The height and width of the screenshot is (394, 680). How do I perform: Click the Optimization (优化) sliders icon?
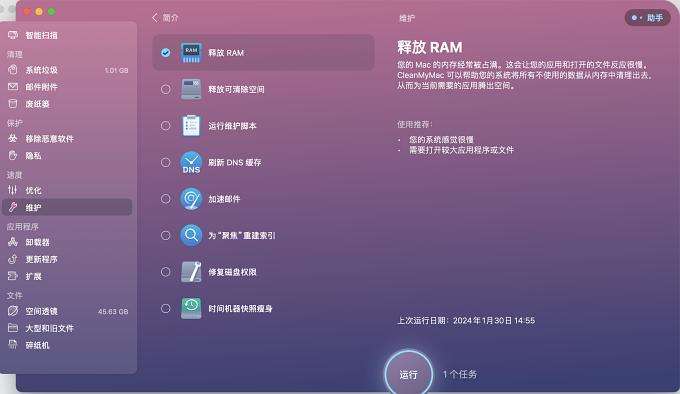pyautogui.click(x=13, y=190)
